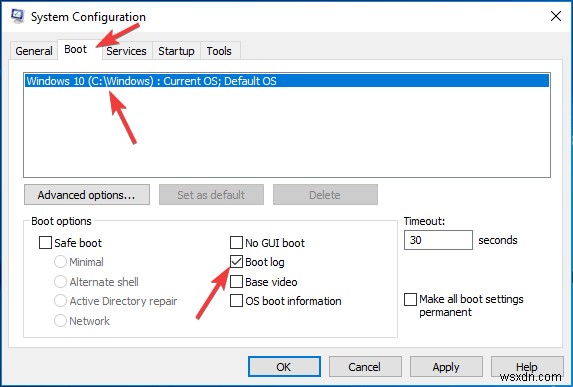This screenshot has height=387, width=573.
Task: Open the Tools tab
Action: click(219, 51)
